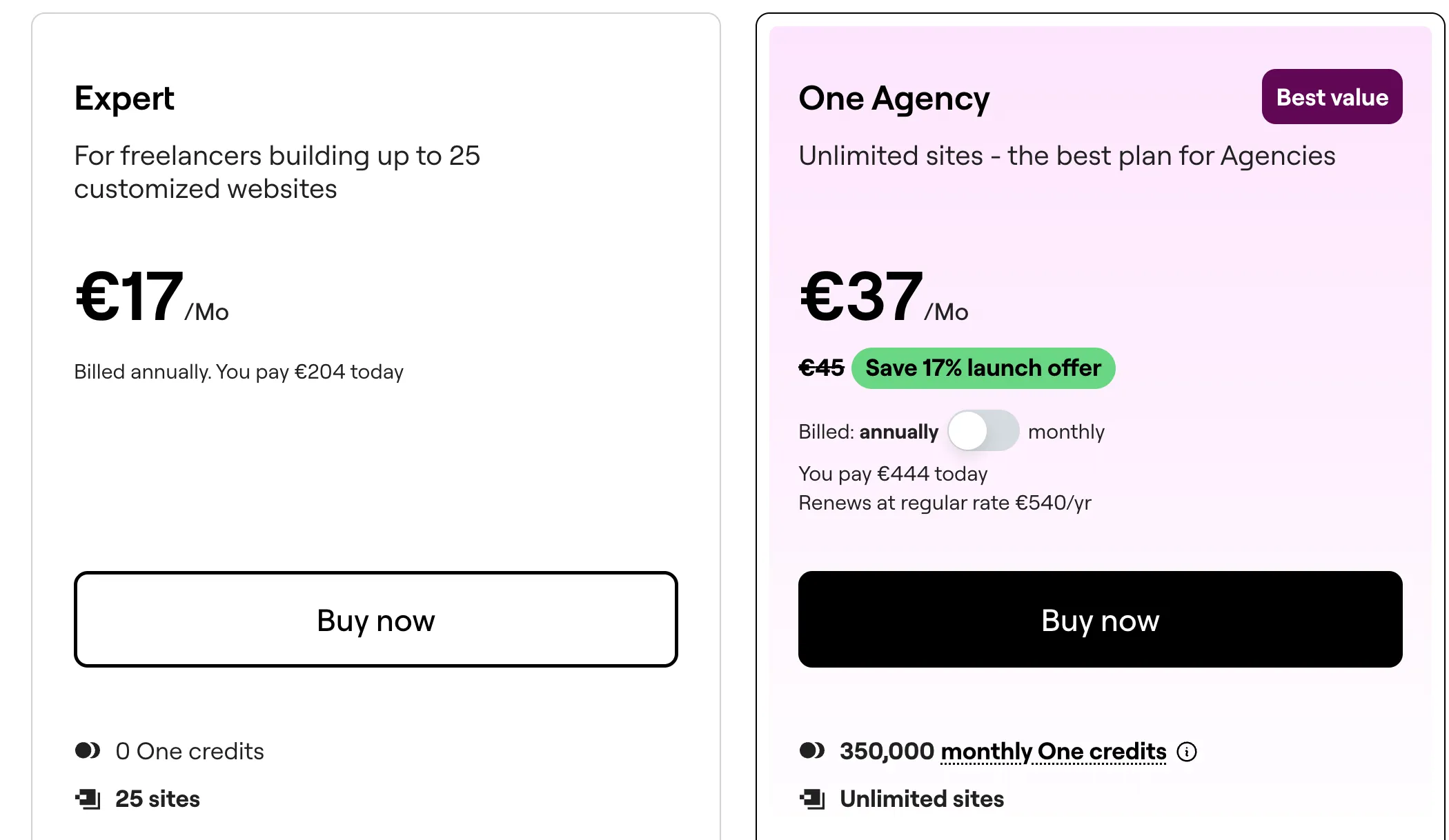This screenshot has height=840, width=1449.
Task: Click the Best value badge
Action: (x=1332, y=97)
